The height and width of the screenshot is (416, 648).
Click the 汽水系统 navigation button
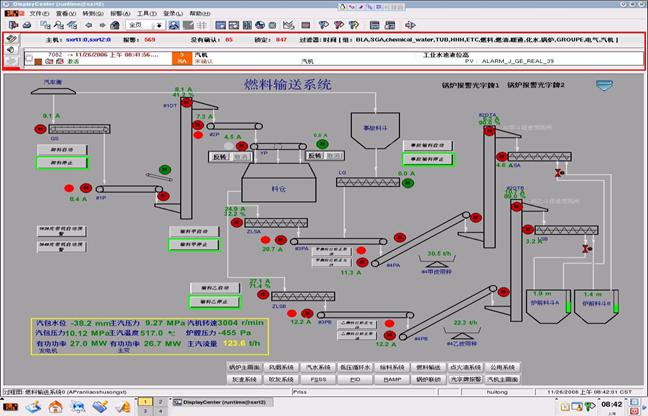point(318,367)
